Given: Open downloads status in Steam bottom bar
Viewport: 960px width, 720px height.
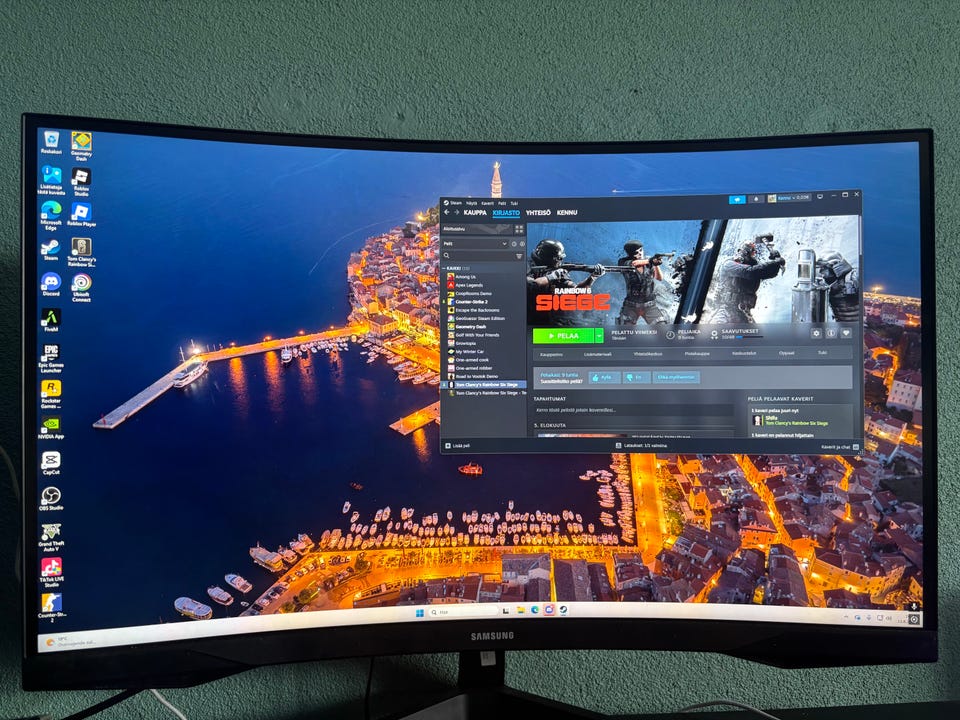Looking at the screenshot, I should pos(641,446).
